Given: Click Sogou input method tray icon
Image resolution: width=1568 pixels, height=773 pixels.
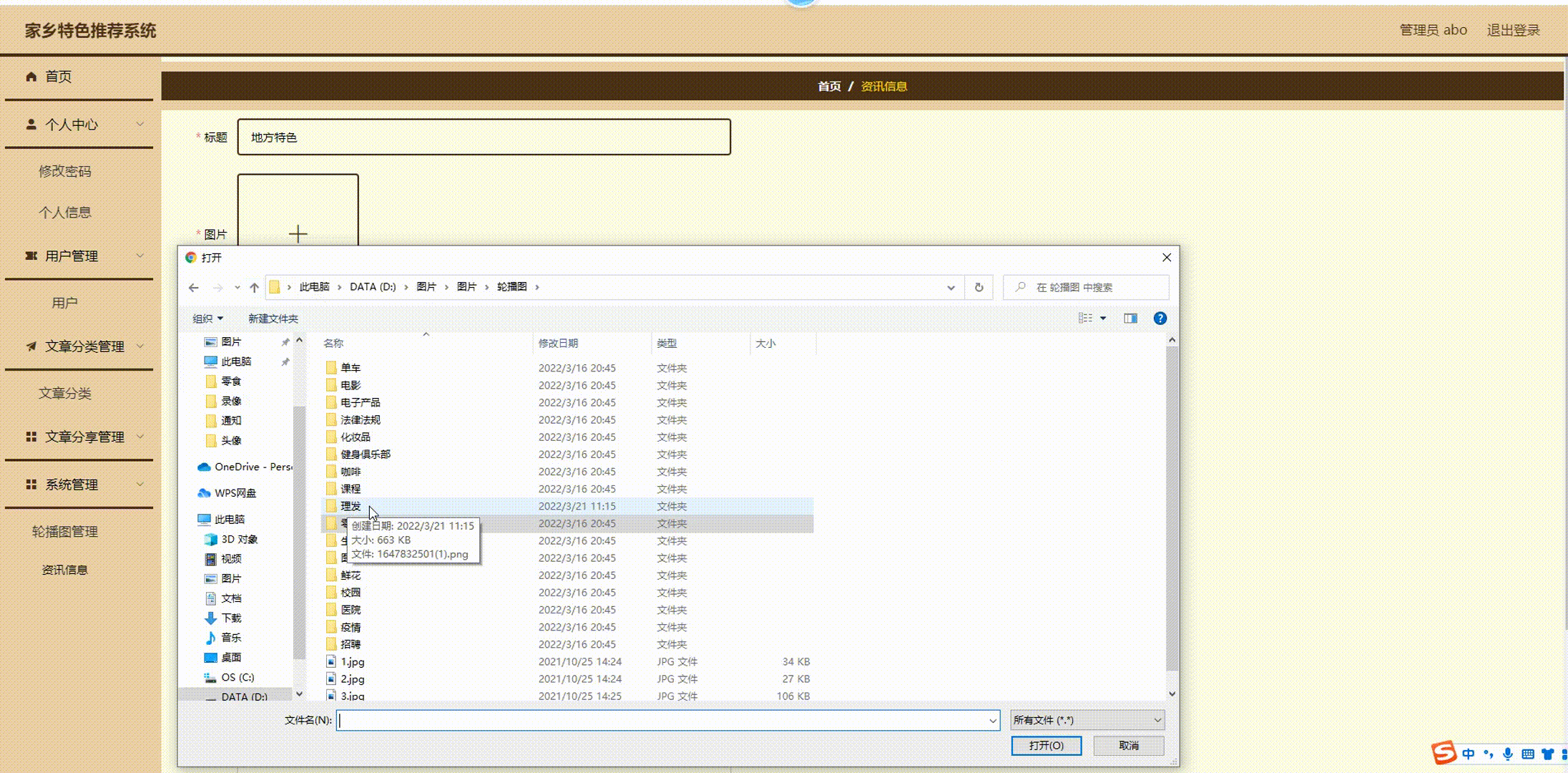Looking at the screenshot, I should pos(1444,753).
